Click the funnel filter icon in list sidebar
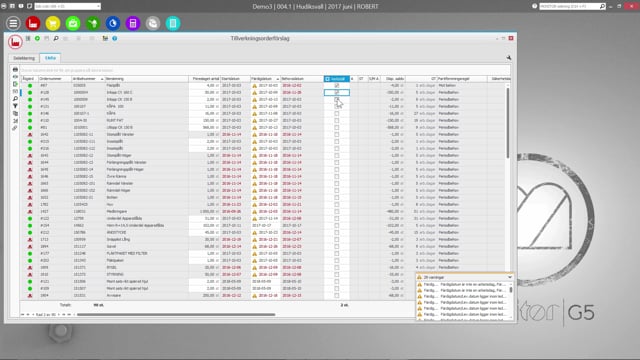The height and width of the screenshot is (360, 640). click(15, 106)
